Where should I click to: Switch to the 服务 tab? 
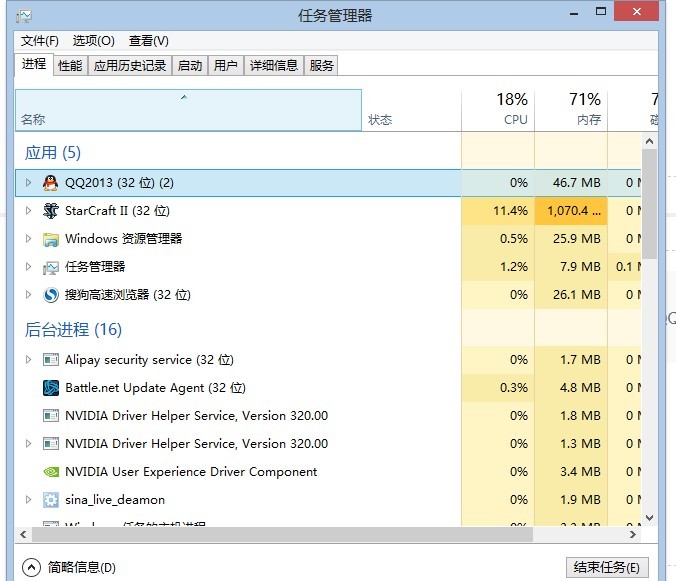click(x=321, y=66)
